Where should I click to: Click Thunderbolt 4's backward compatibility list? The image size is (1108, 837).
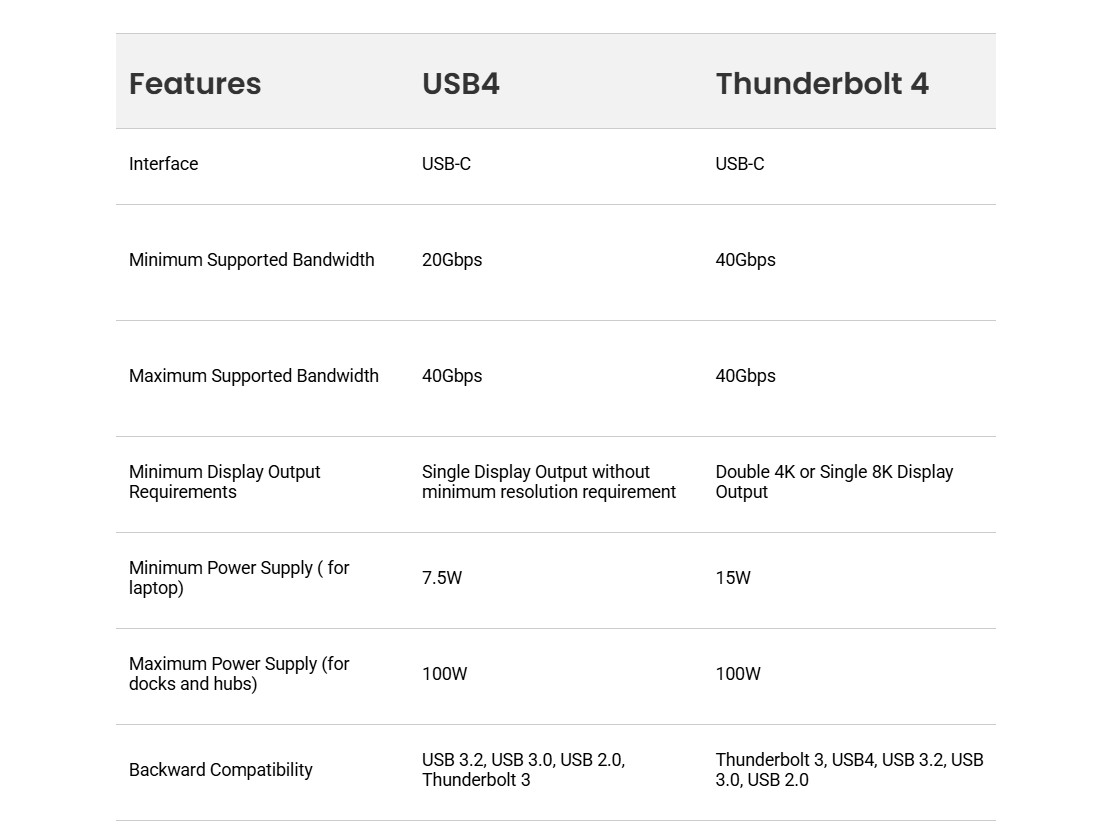coord(849,770)
